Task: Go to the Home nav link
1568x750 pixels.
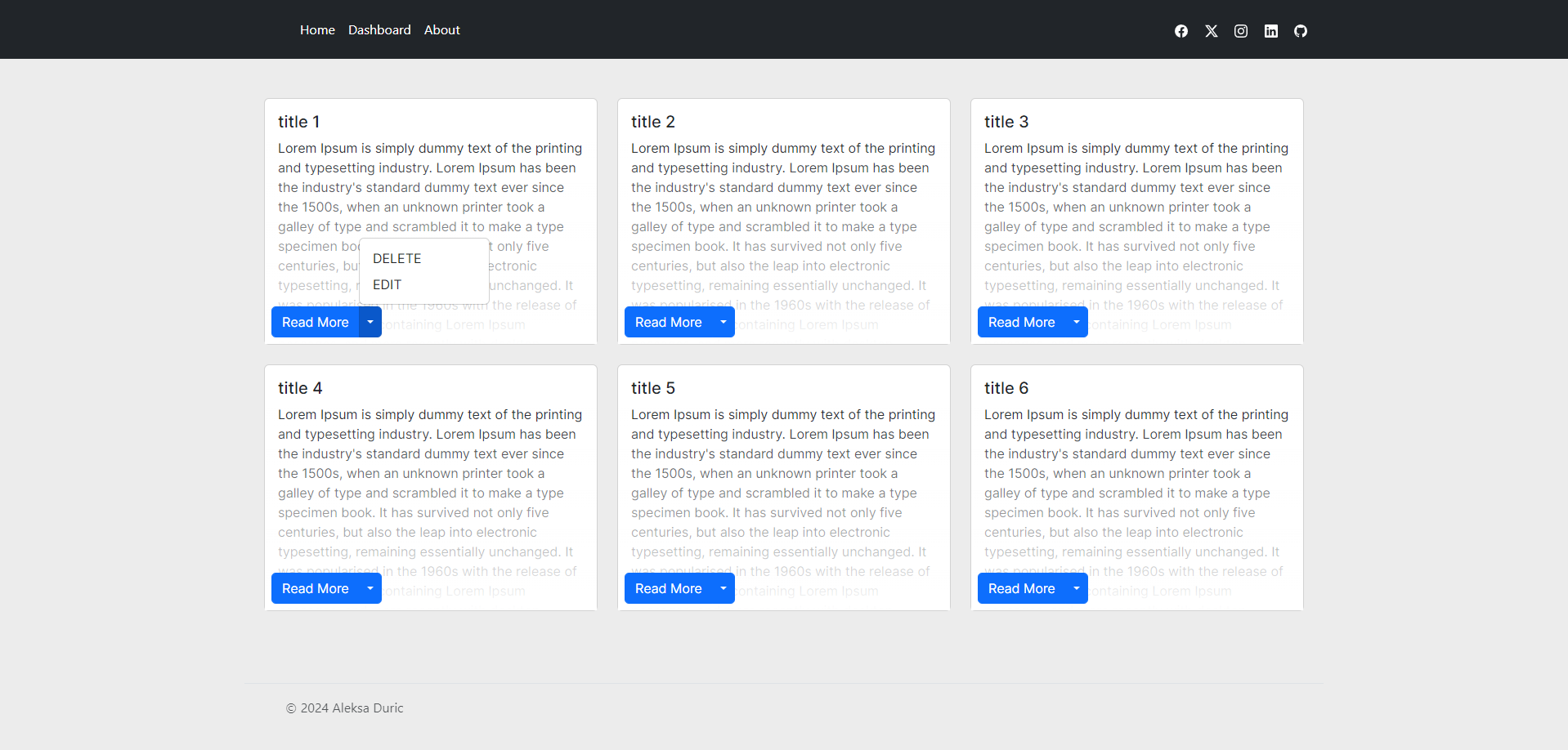Action: pyautogui.click(x=317, y=30)
